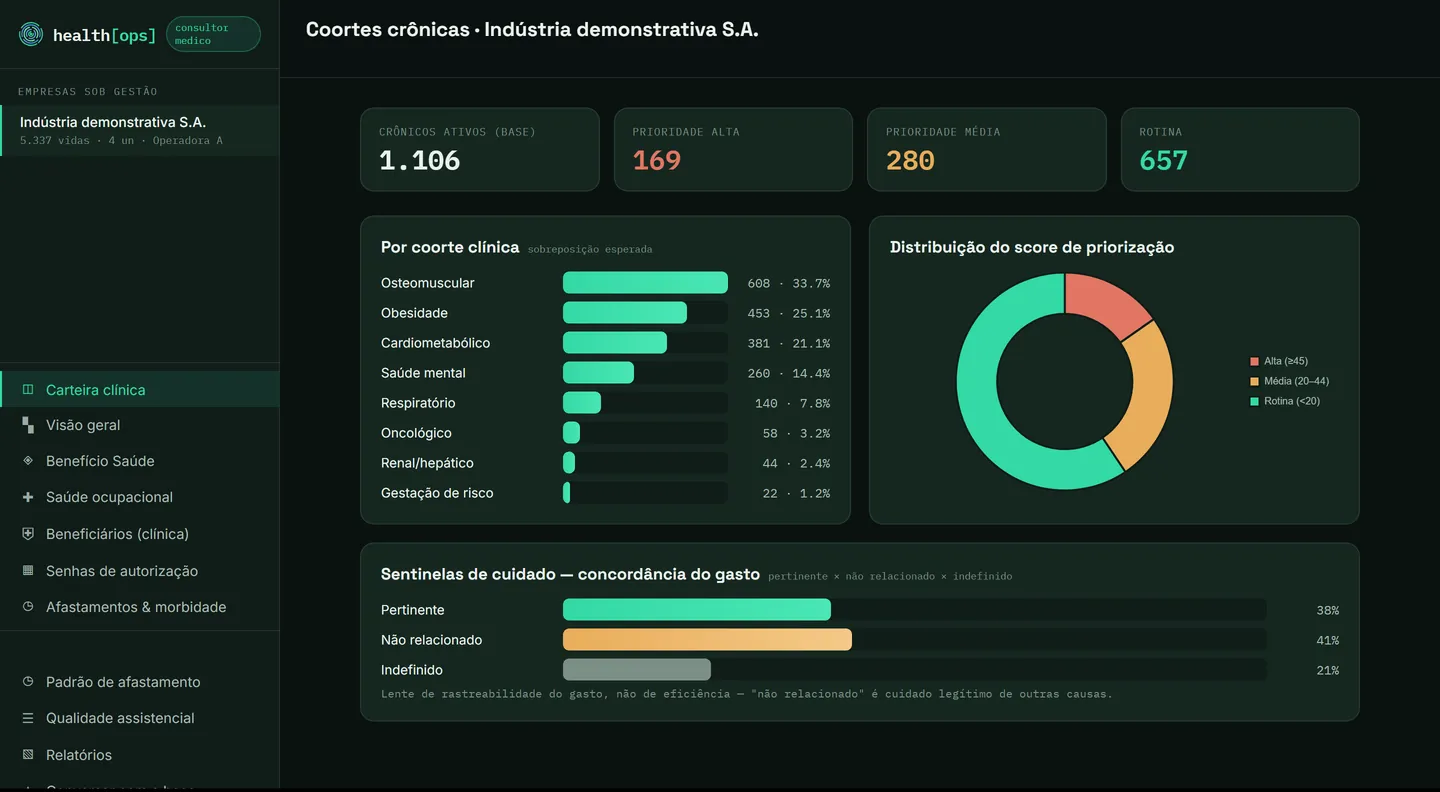Click the 41% value for Não relacionado
Viewport: 1440px width, 792px height.
point(1327,640)
